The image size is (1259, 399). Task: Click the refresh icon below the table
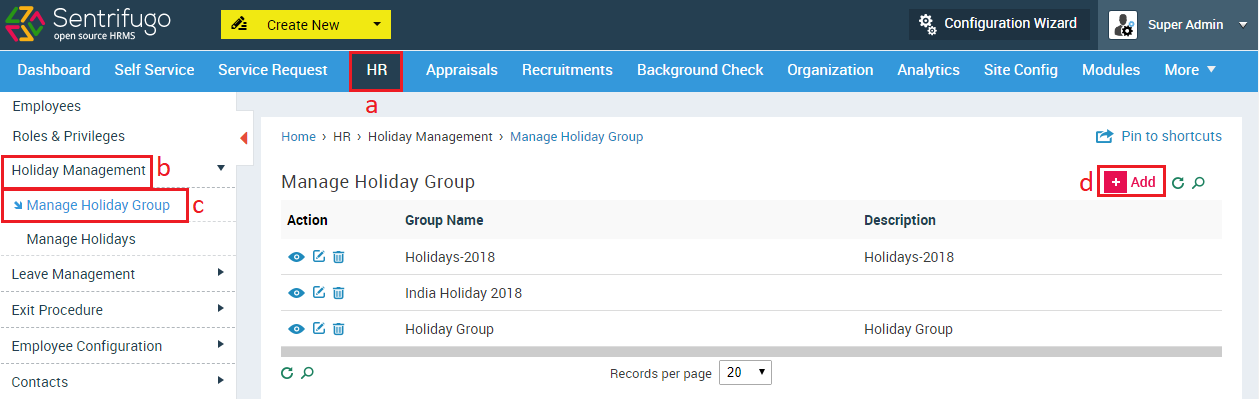287,373
